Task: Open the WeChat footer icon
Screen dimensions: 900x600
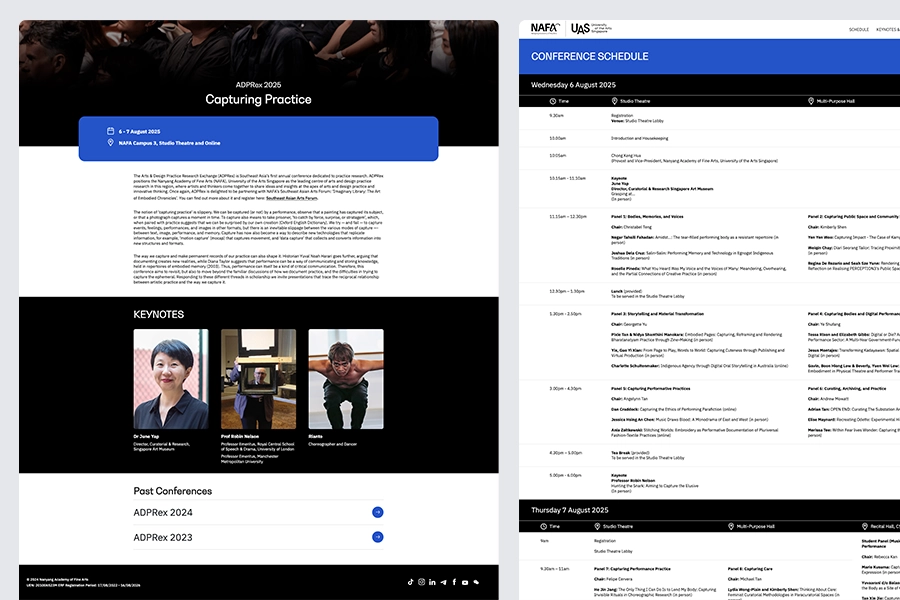Action: click(477, 581)
